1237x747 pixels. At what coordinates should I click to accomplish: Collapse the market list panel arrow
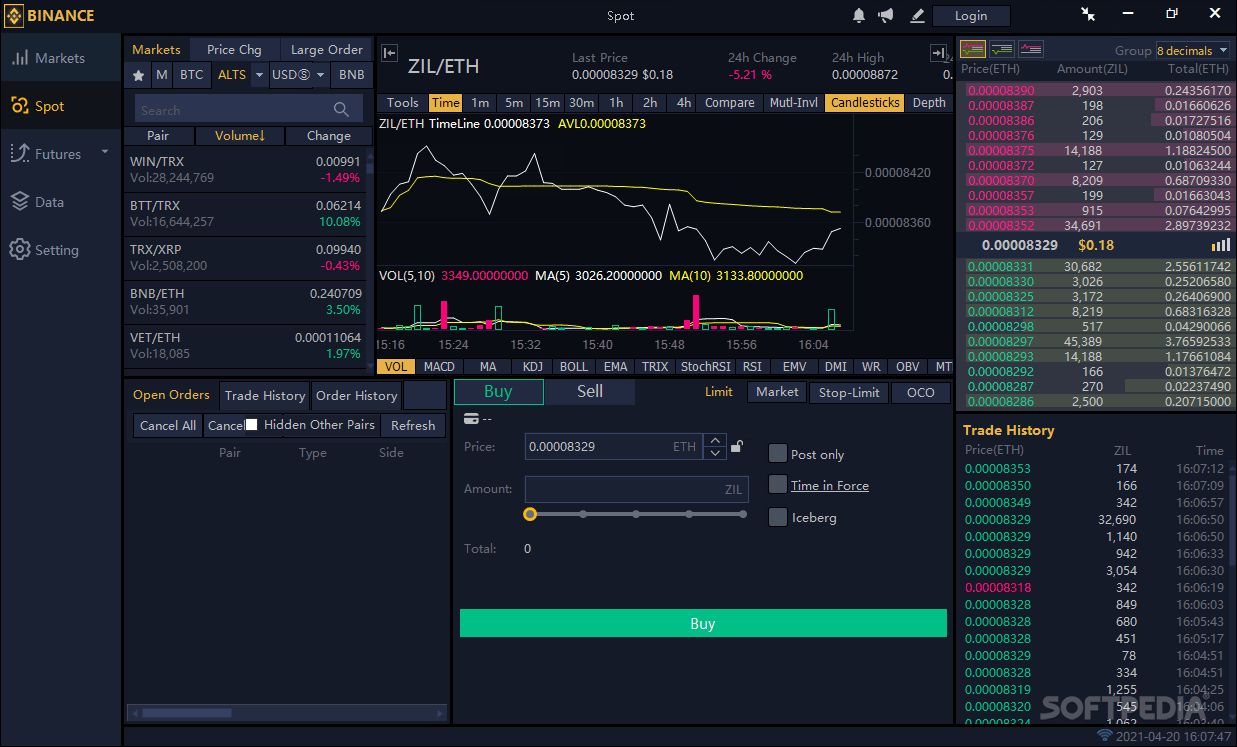point(390,53)
